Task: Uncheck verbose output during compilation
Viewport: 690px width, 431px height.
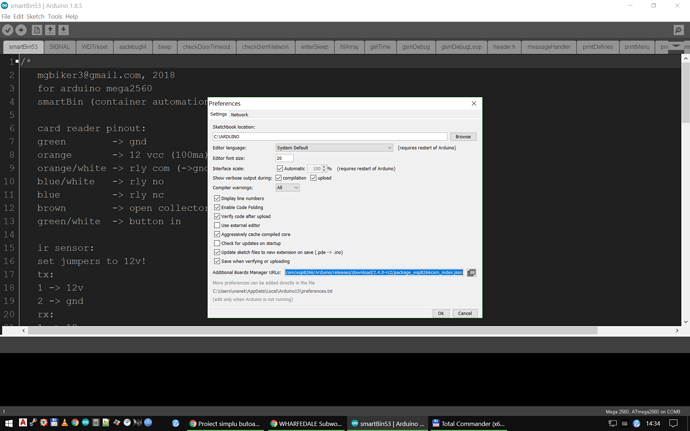Action: (279, 178)
